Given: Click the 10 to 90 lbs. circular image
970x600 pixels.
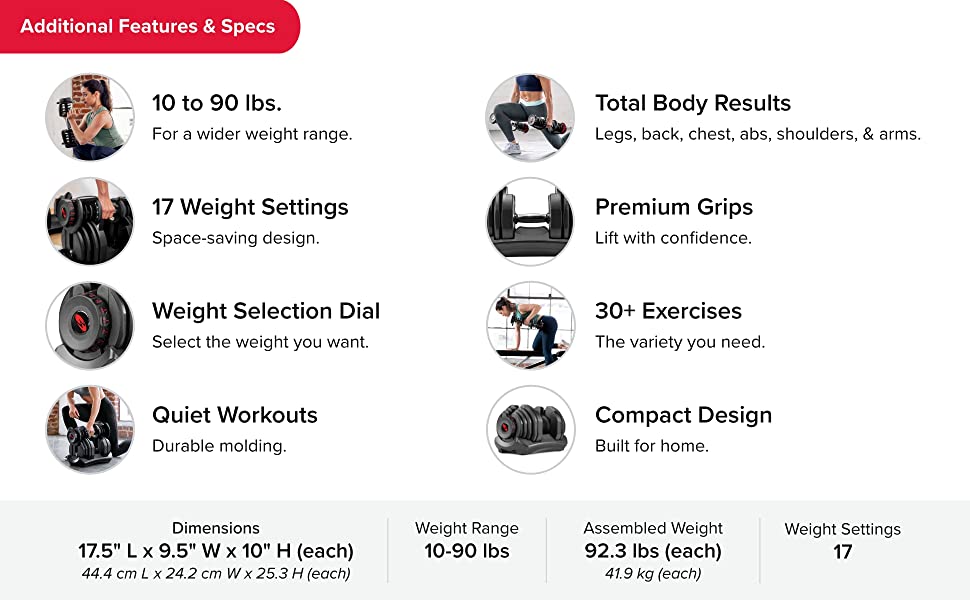Looking at the screenshot, I should (x=90, y=117).
